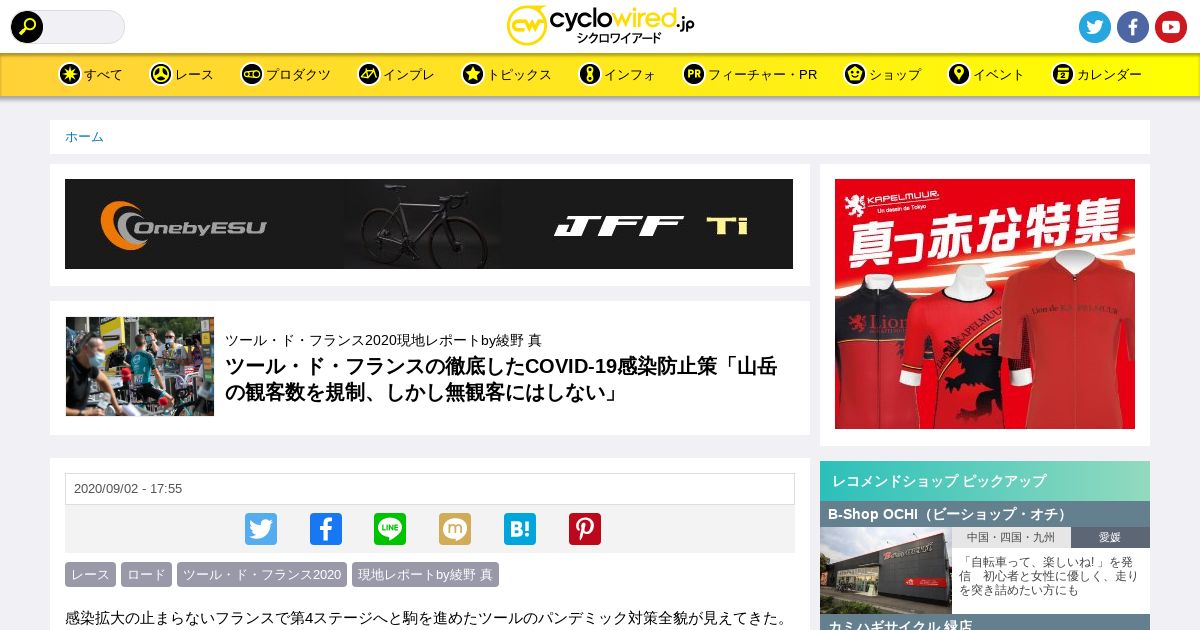Click the インフォ menu icon
1200x630 pixels.
tap(590, 74)
